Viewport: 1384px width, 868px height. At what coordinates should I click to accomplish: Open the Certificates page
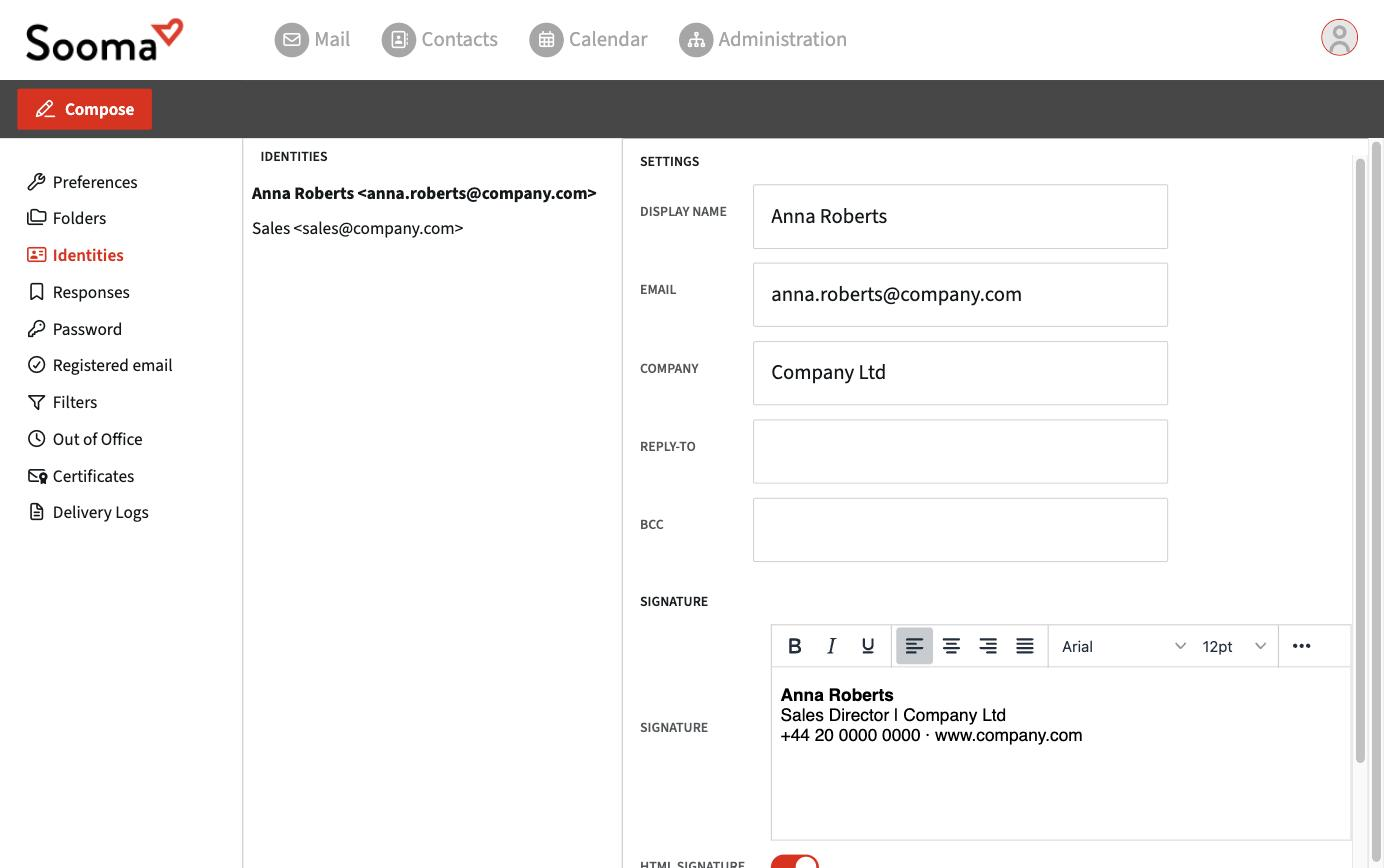80,476
